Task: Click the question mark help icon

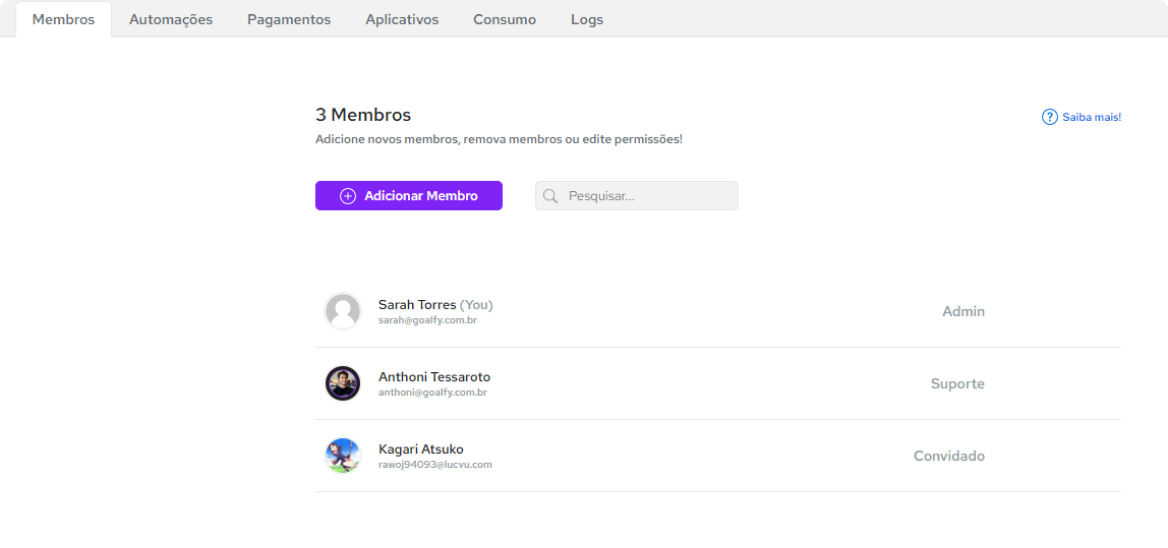Action: 1050,117
